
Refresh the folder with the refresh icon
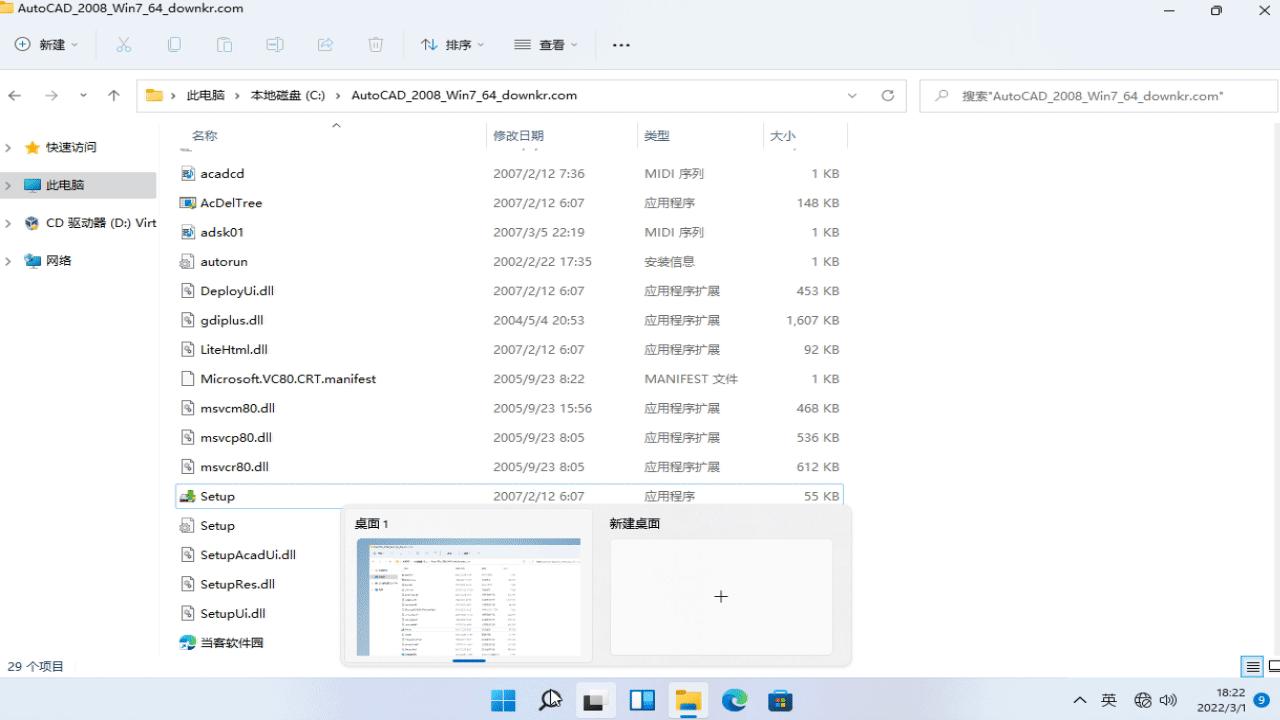coord(888,95)
